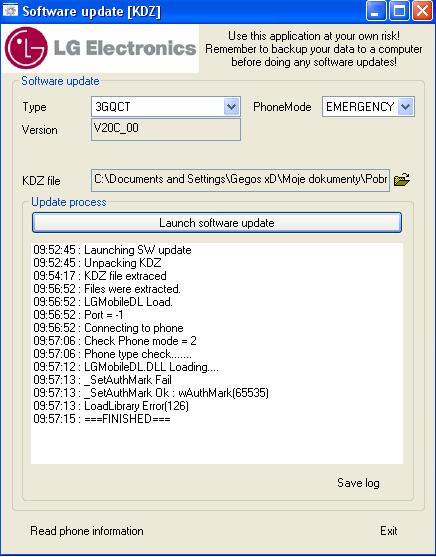Select the 3GQCT Type combo box

(166, 107)
